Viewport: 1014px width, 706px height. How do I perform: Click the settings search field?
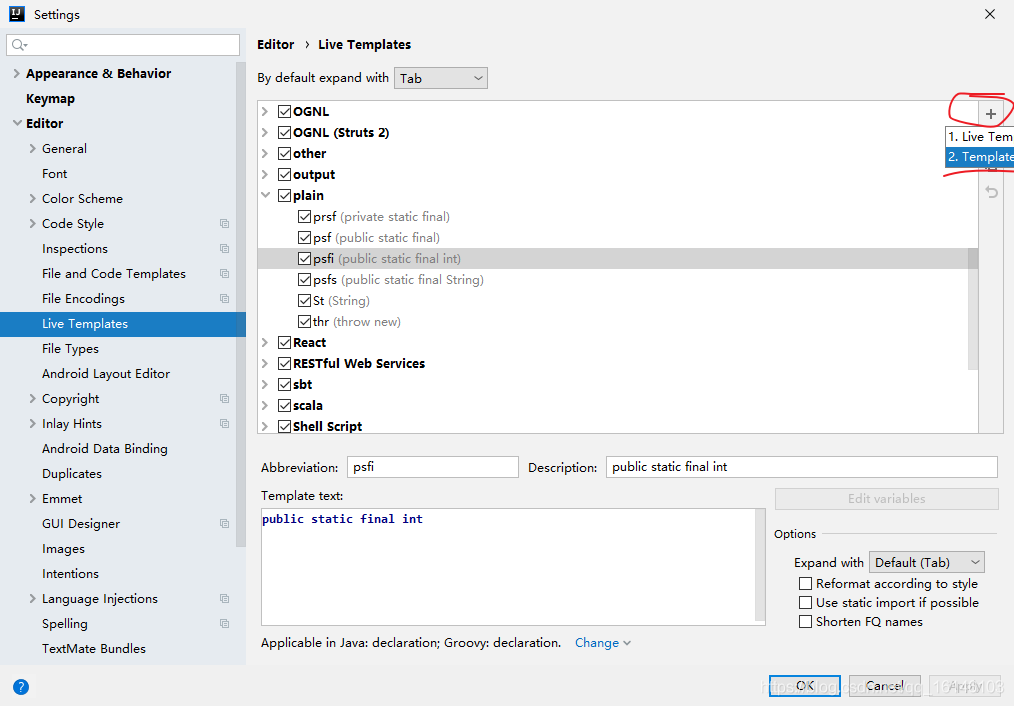coord(123,45)
